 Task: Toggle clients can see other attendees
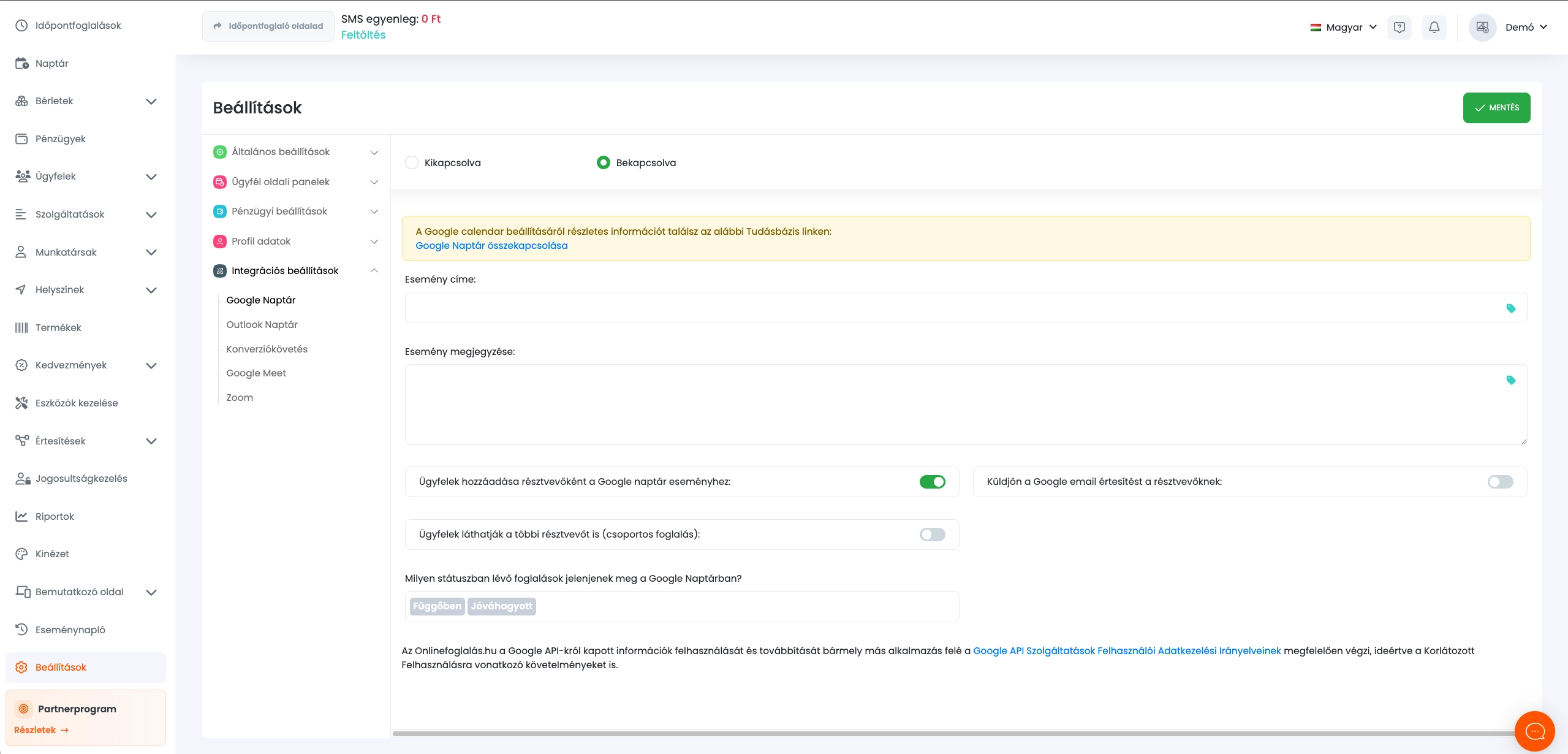point(932,535)
